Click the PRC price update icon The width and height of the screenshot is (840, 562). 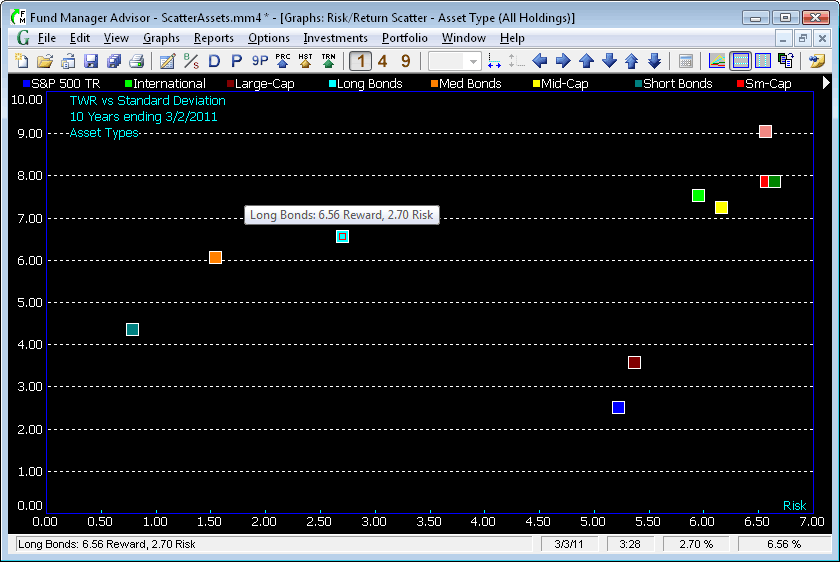pos(284,61)
